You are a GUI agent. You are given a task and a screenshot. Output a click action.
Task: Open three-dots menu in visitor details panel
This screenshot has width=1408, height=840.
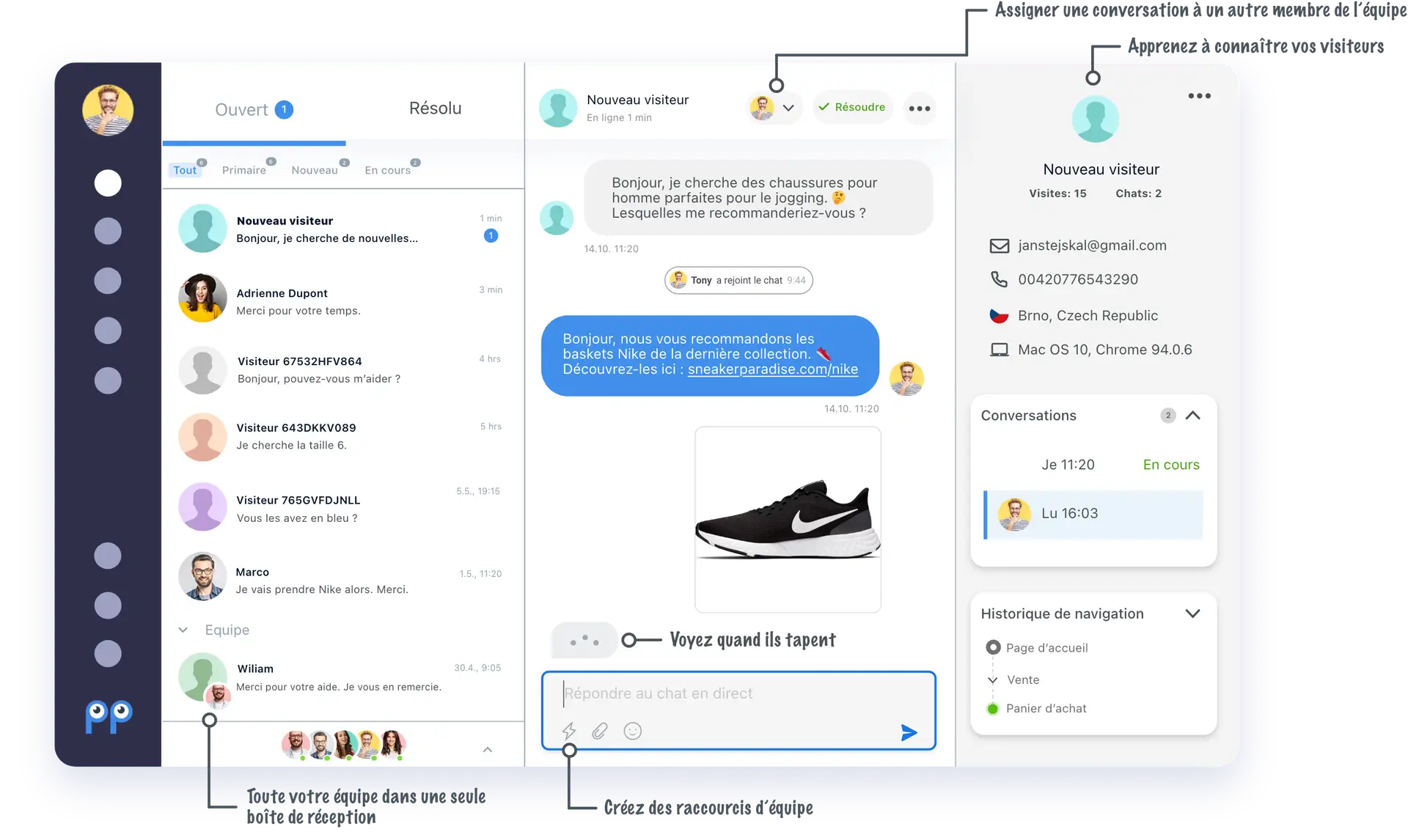[1199, 96]
